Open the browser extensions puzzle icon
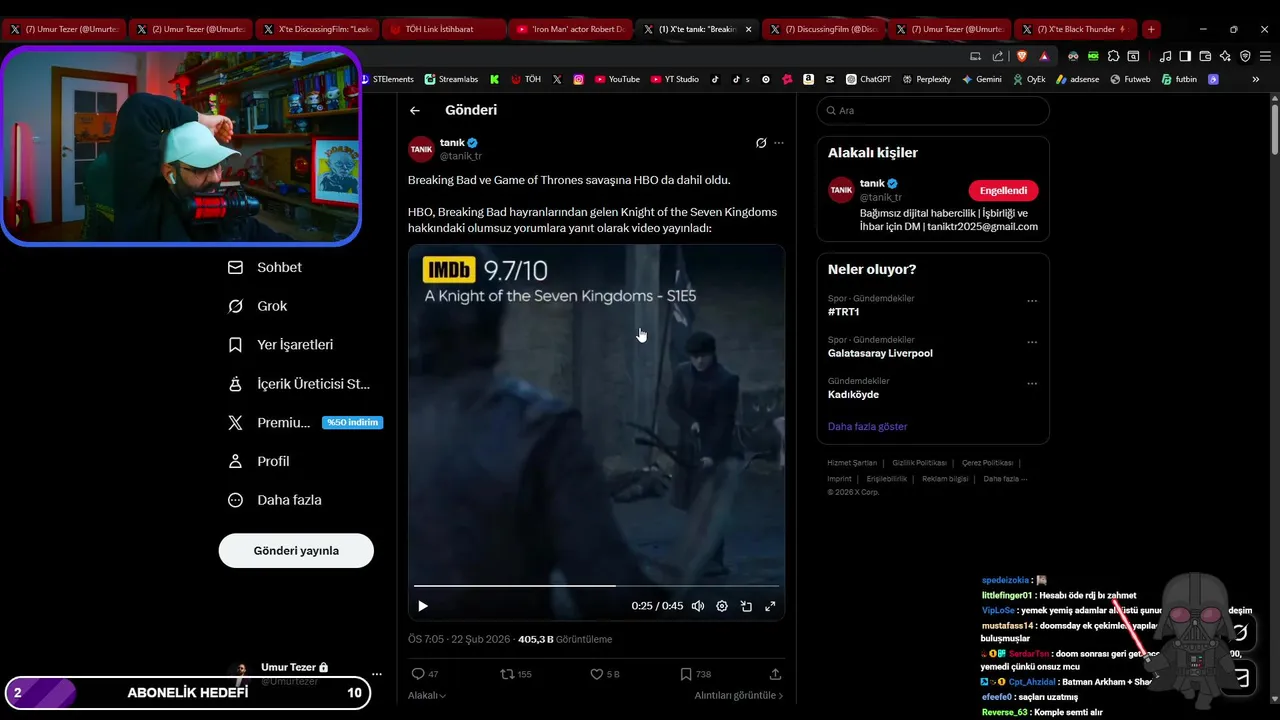Viewport: 1280px width, 720px height. point(1113,56)
